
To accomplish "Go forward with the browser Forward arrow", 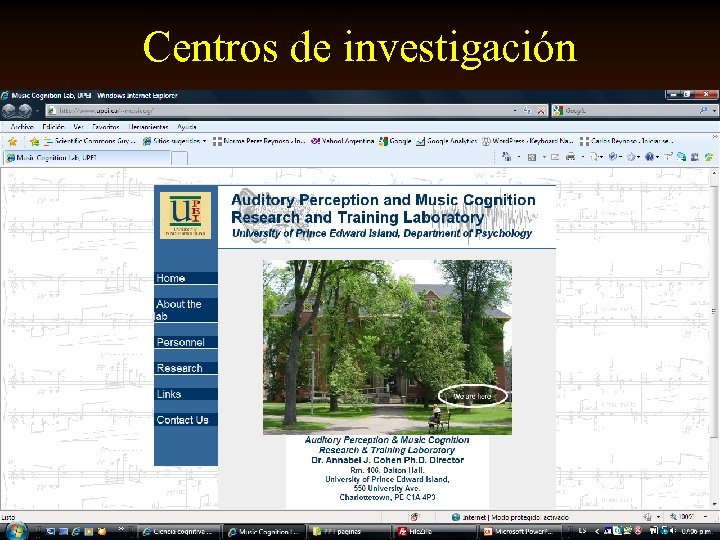I will 25,111.
